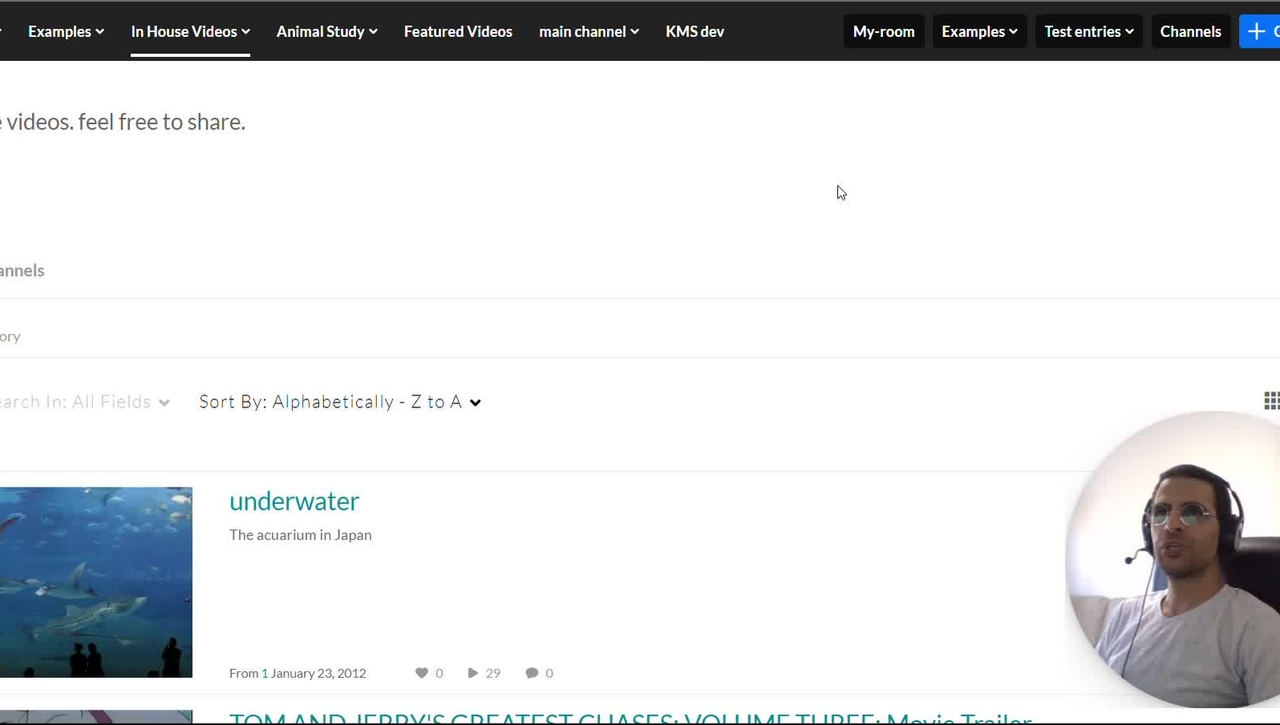
Task: Click the January 23, 2012 date text
Action: click(318, 673)
